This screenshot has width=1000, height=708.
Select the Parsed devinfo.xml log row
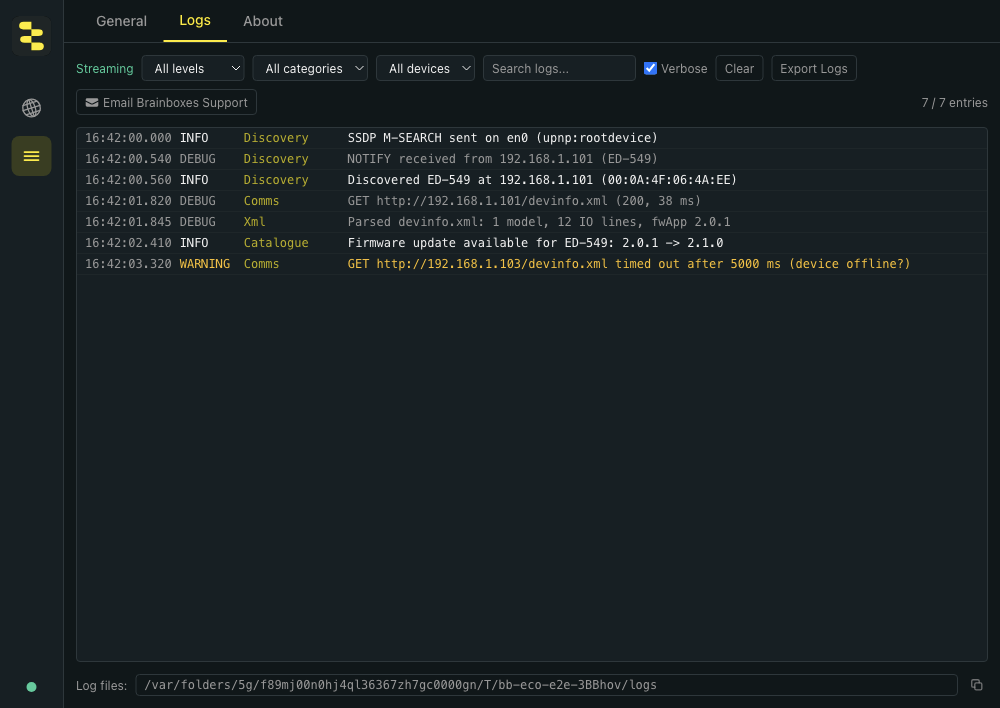[x=532, y=222]
